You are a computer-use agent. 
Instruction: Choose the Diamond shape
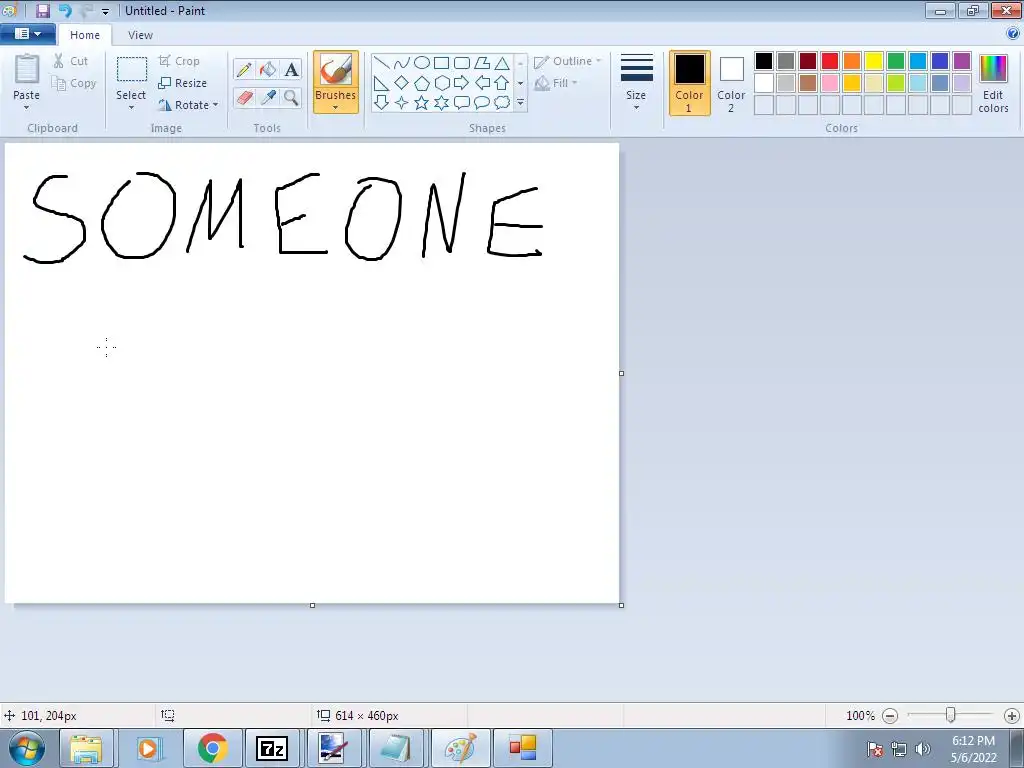tap(402, 83)
